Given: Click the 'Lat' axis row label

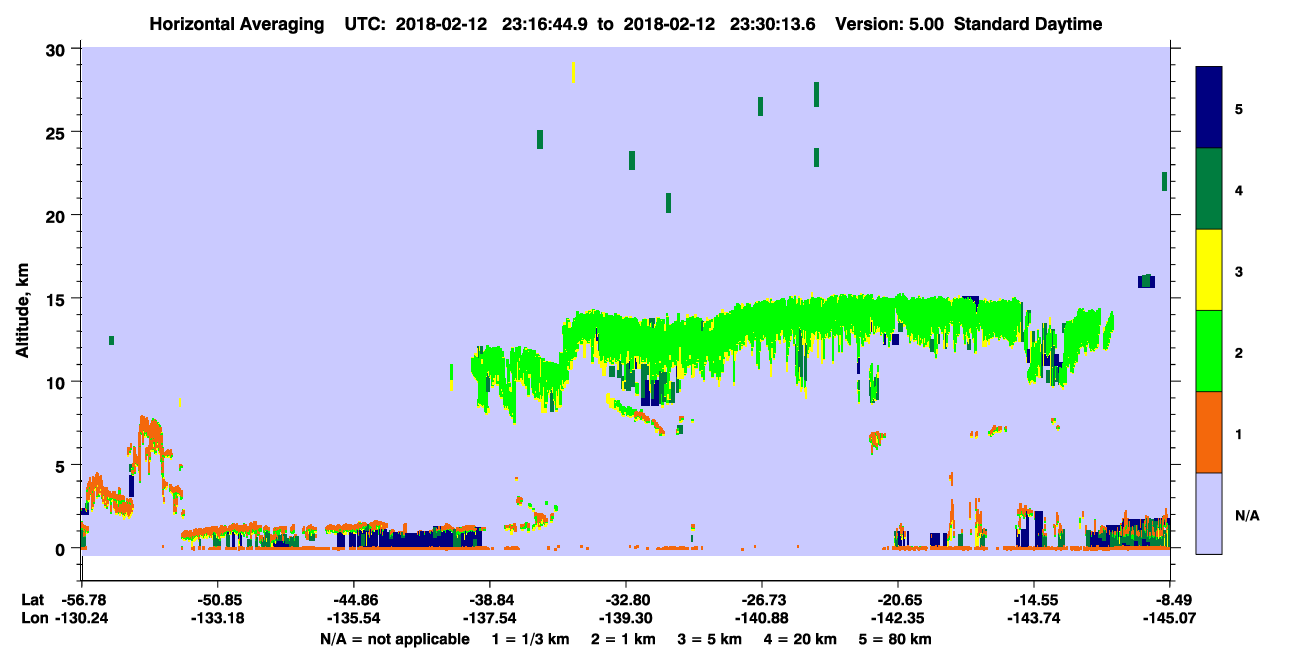Looking at the screenshot, I should [x=32, y=600].
